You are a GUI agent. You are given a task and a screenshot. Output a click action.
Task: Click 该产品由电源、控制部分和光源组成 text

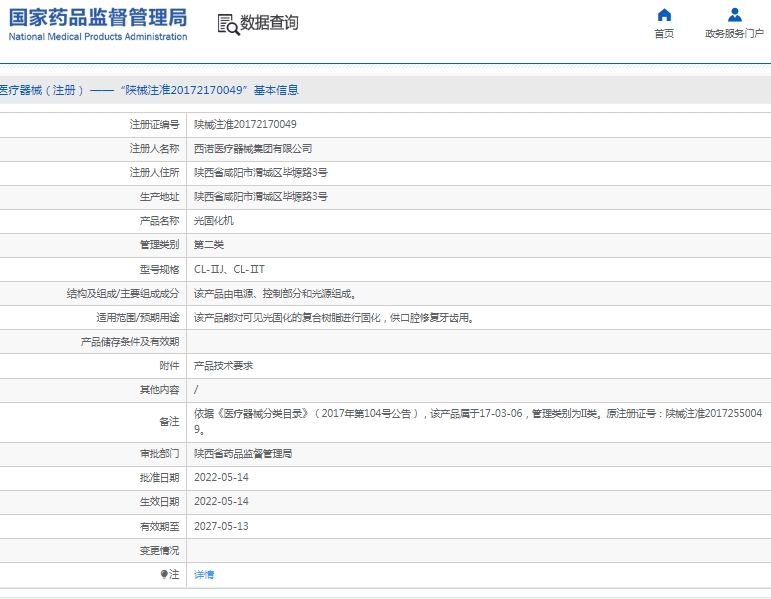[275, 294]
